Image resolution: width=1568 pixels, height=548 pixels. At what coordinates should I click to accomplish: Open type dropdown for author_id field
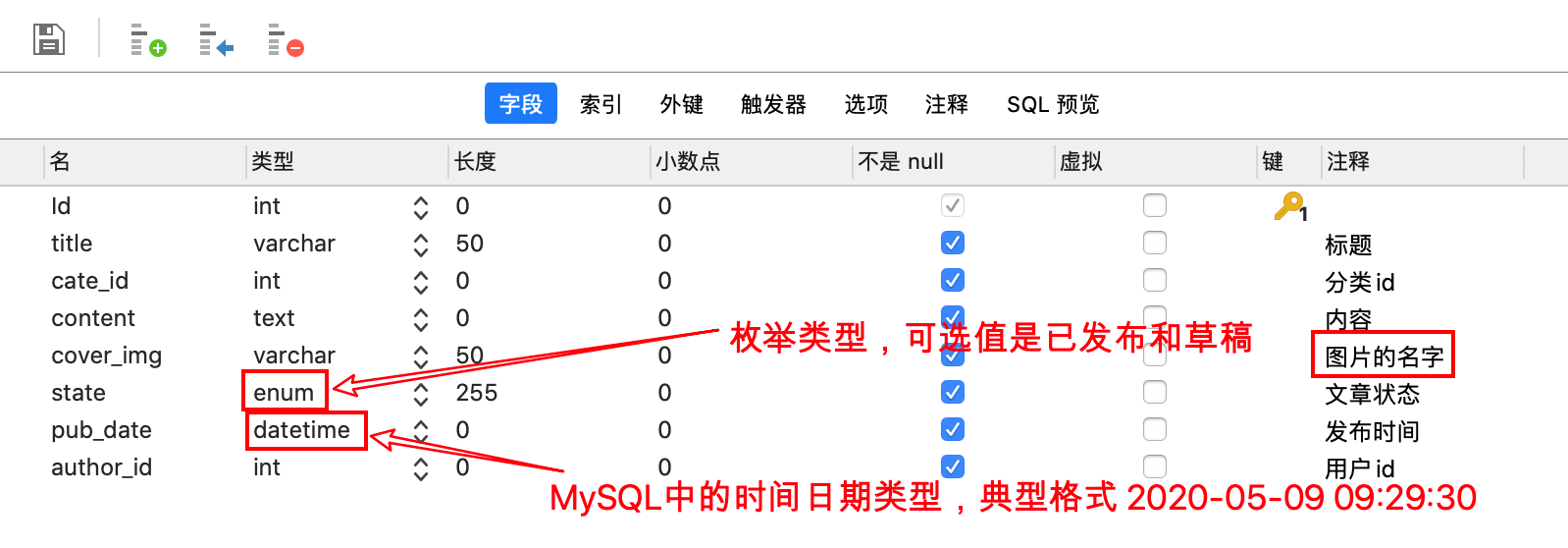[421, 468]
